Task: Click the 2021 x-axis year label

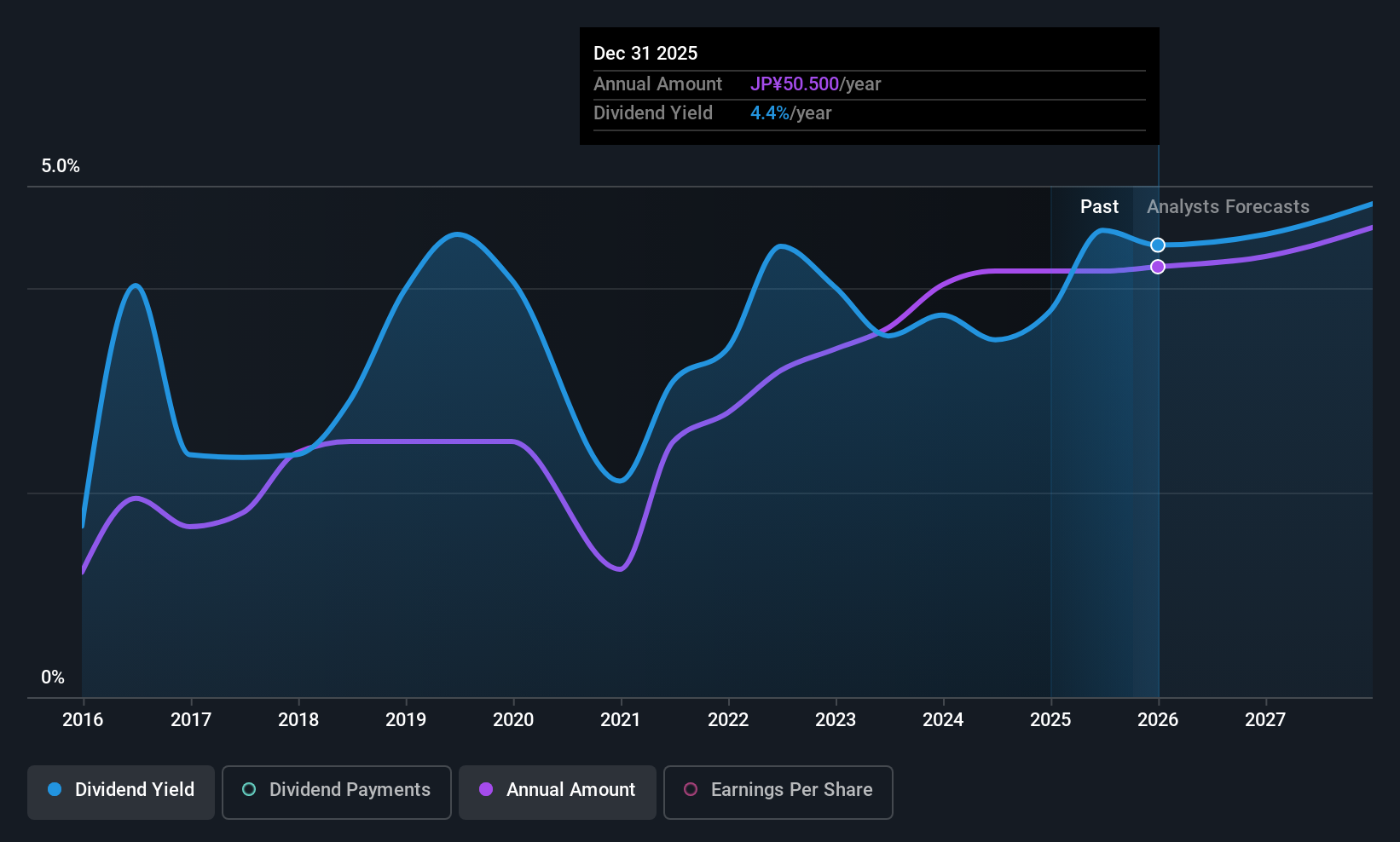Action: [620, 719]
